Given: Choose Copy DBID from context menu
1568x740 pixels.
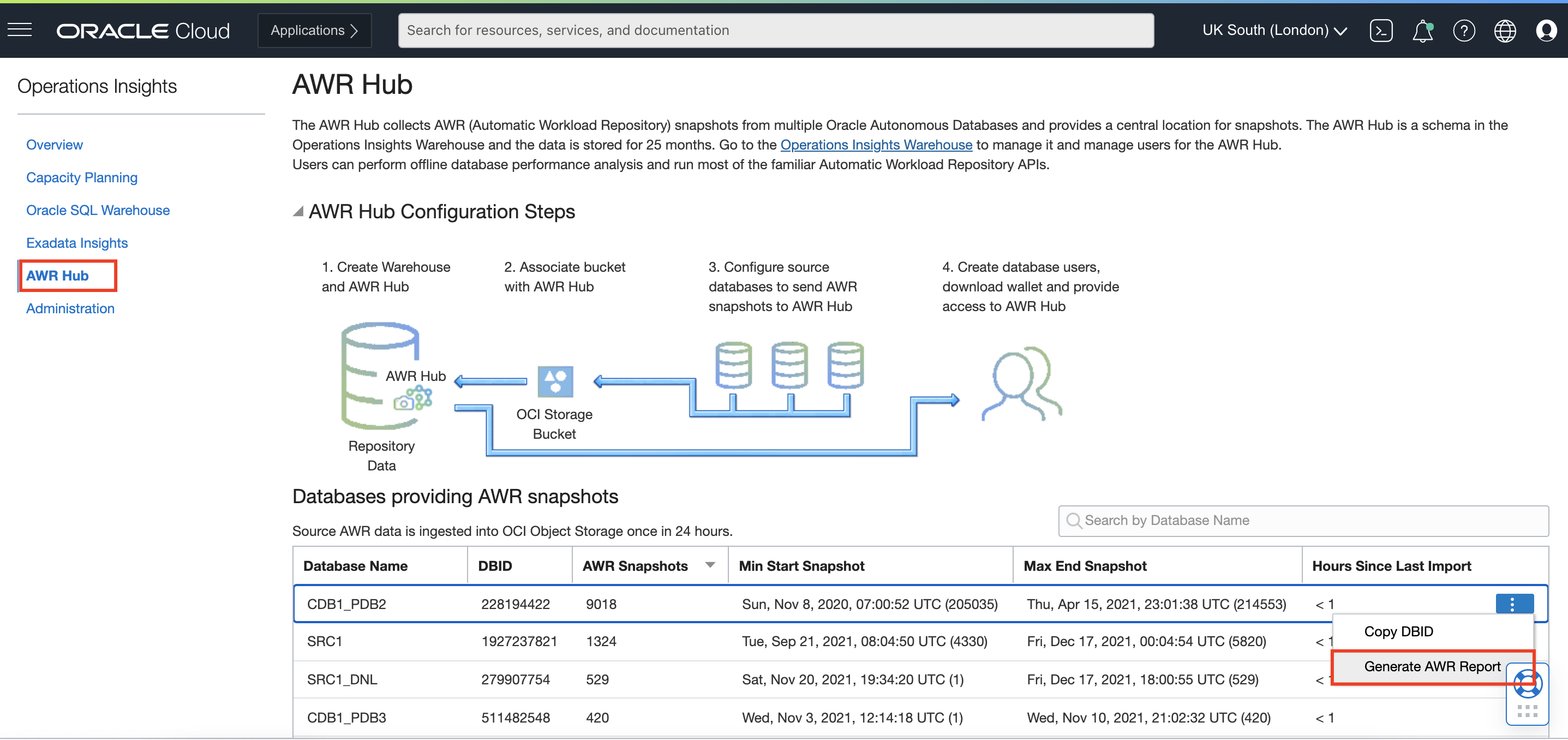Looking at the screenshot, I should click(x=1398, y=631).
